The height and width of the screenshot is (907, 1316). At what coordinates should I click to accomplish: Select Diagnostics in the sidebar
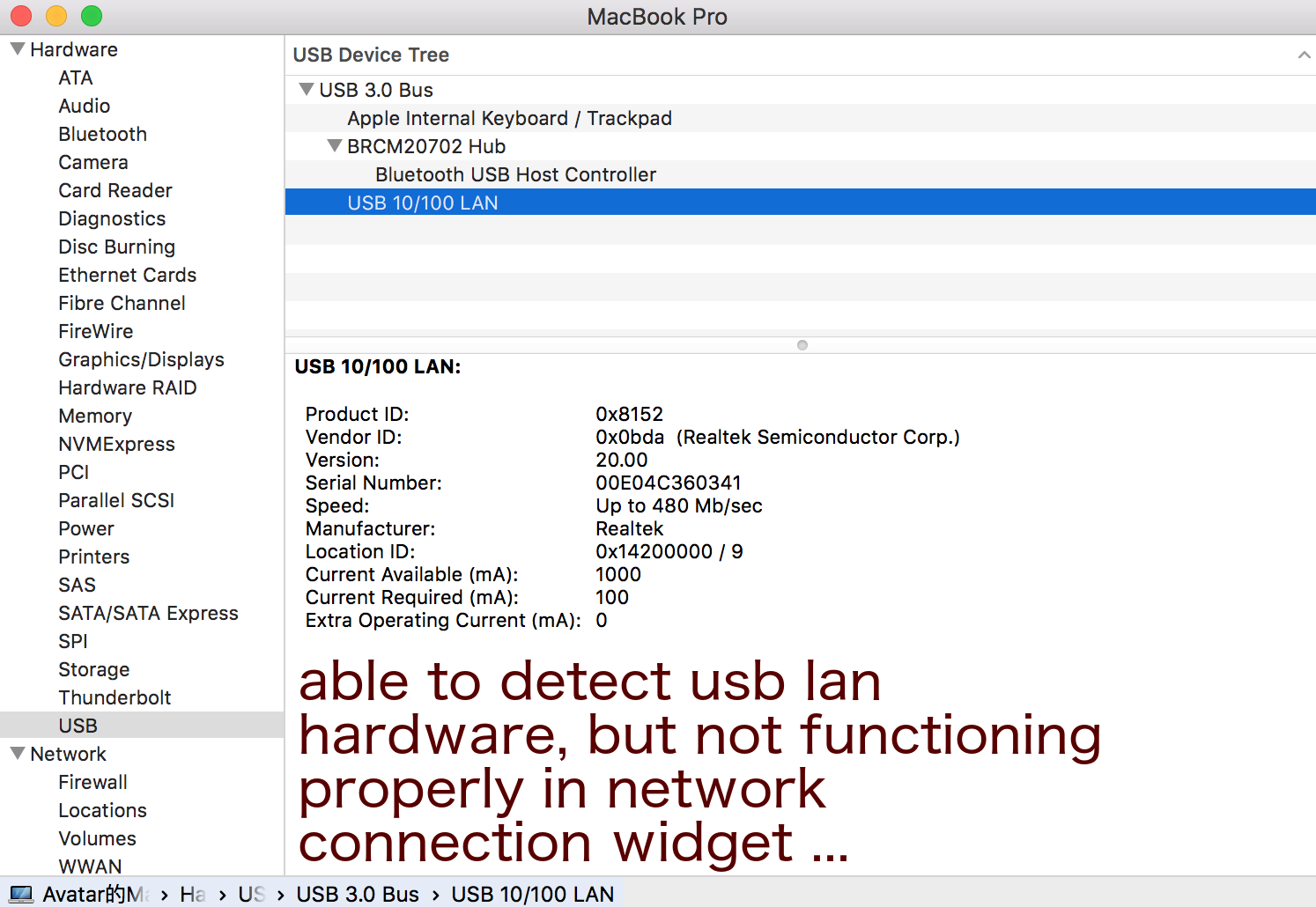coord(112,218)
